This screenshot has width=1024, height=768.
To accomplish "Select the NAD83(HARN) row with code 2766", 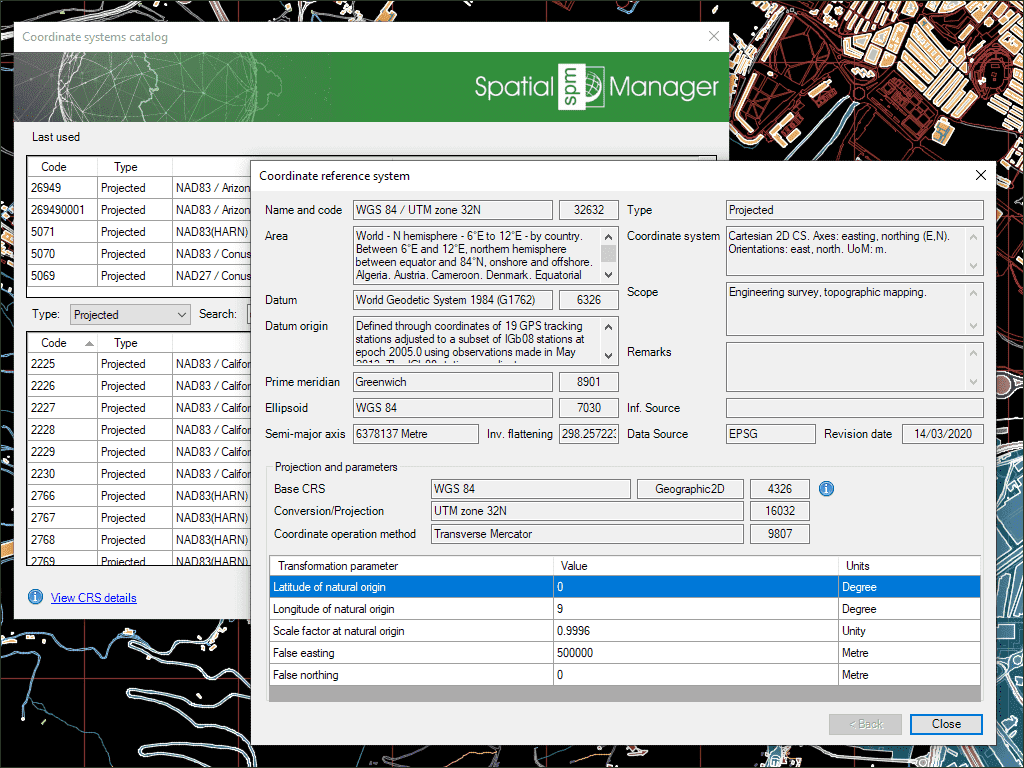I will [x=60, y=495].
